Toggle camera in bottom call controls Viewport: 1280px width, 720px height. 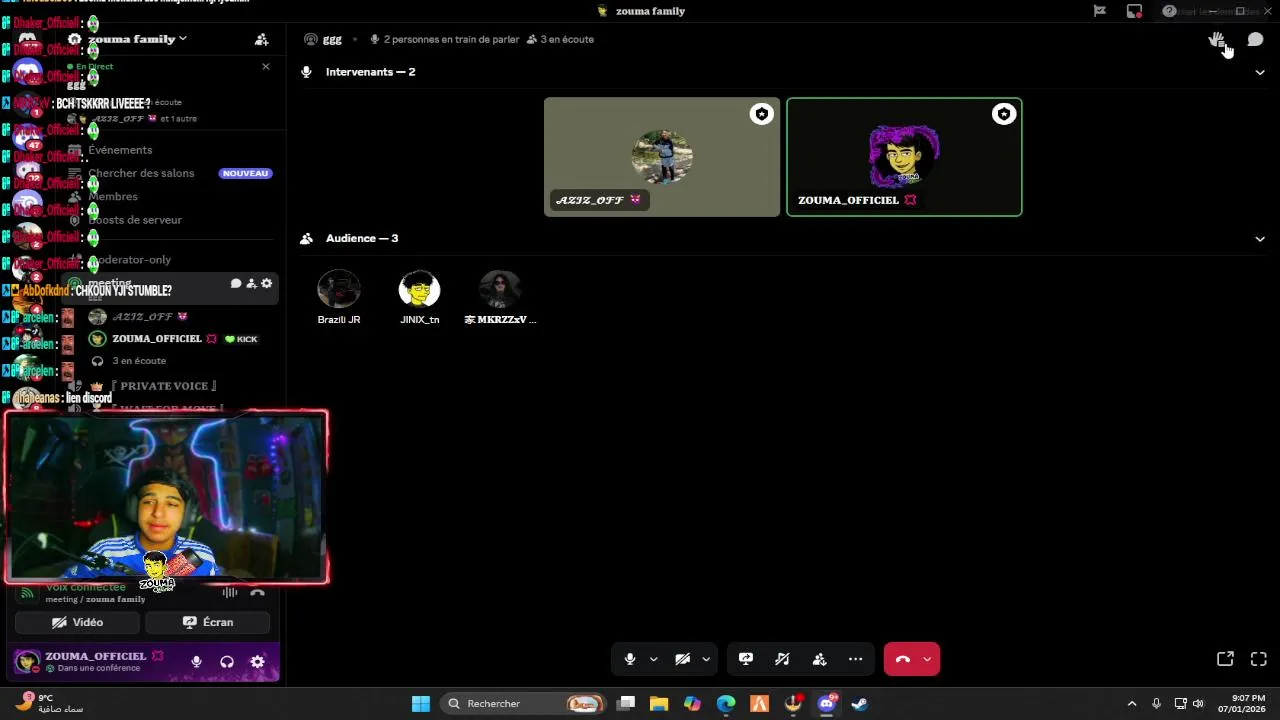click(x=682, y=659)
